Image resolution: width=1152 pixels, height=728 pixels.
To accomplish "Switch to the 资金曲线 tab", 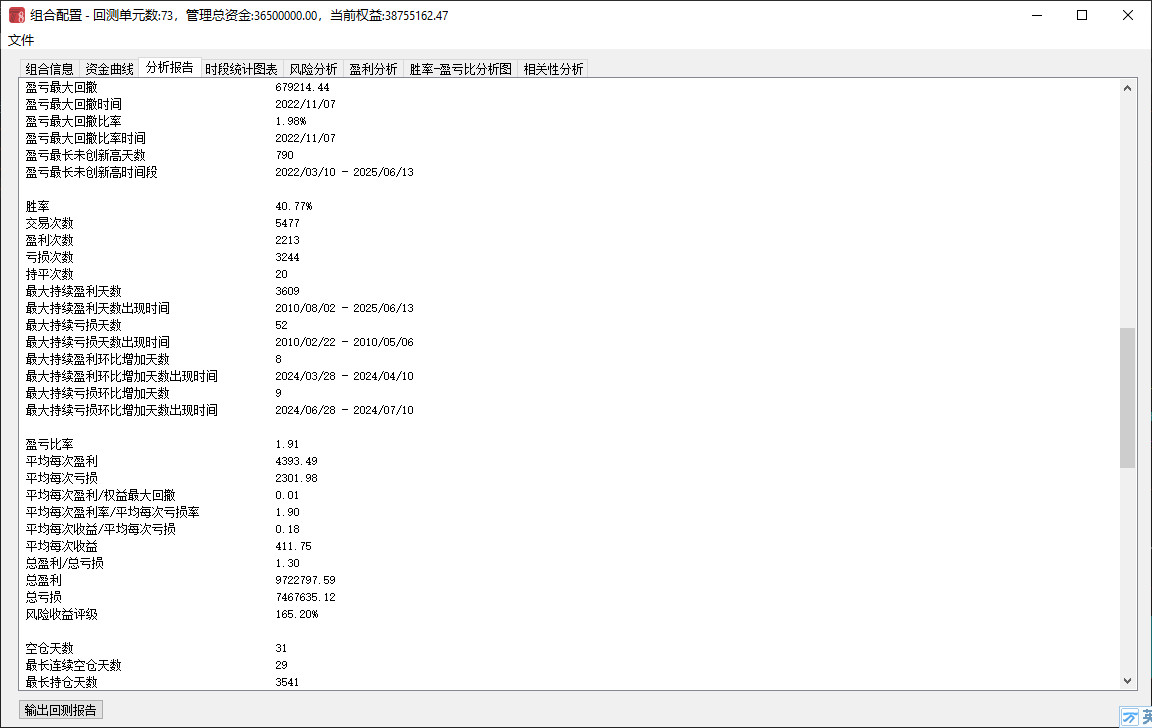I will [109, 69].
